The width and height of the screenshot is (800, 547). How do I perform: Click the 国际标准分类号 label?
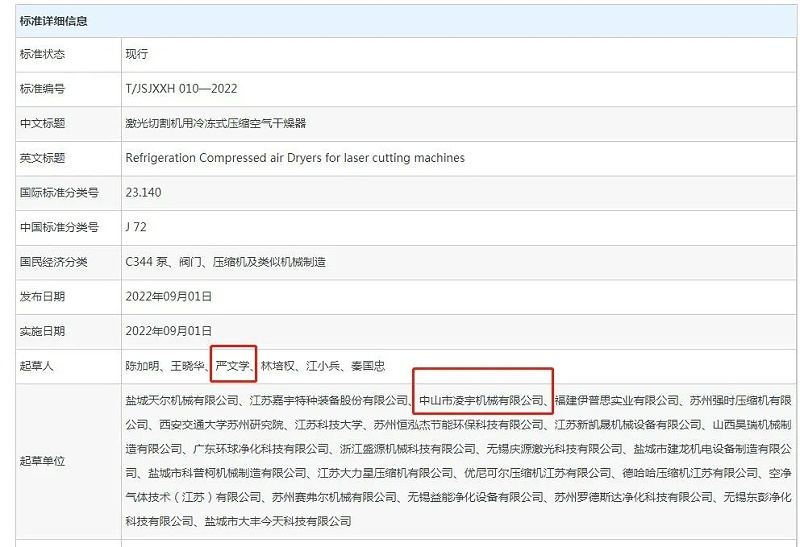(x=59, y=192)
